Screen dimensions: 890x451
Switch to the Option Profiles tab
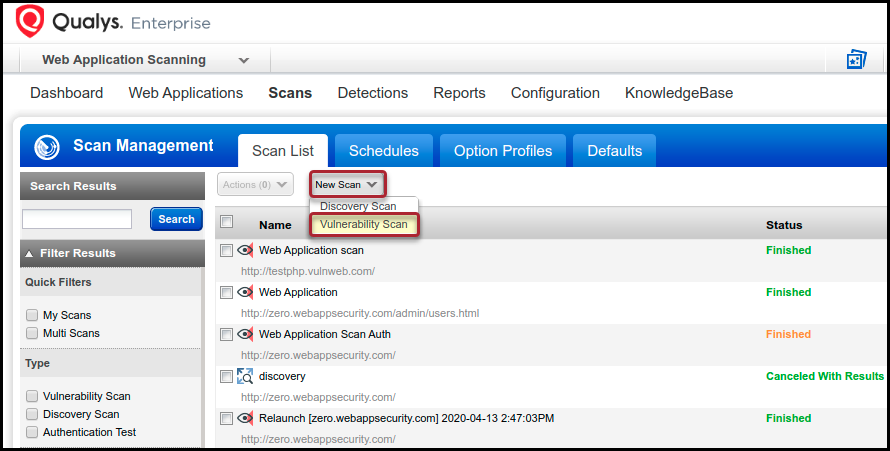[503, 151]
